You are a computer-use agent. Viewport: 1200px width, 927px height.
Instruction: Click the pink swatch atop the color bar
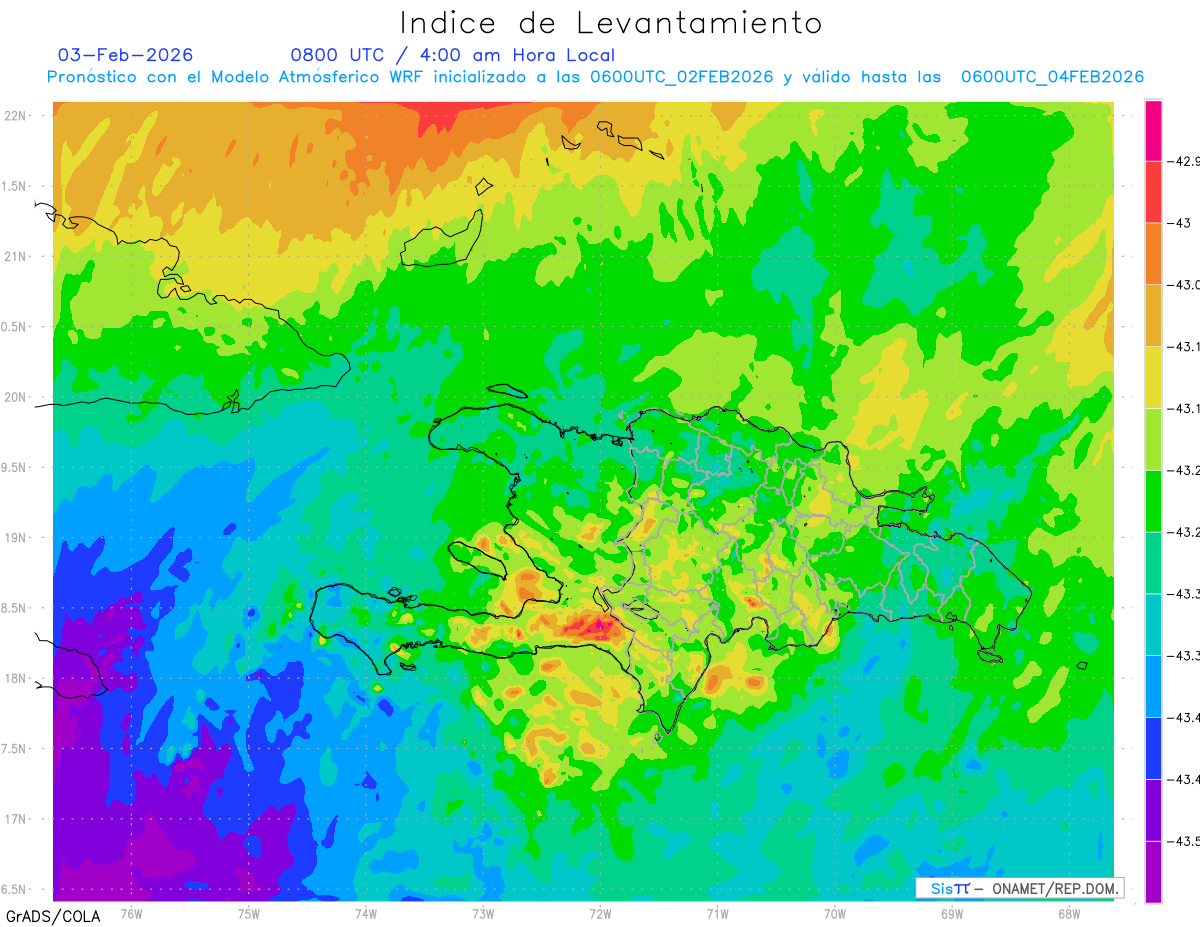[x=1153, y=130]
